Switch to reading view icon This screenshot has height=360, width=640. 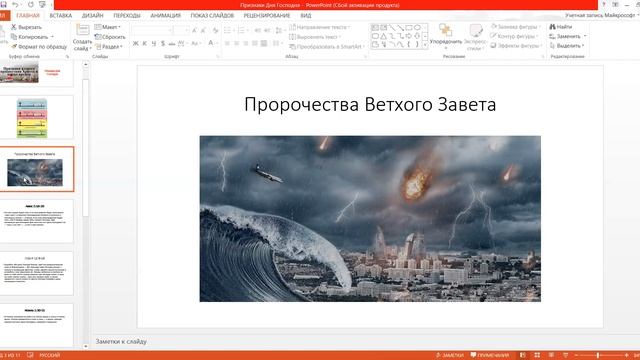[x=551, y=355]
